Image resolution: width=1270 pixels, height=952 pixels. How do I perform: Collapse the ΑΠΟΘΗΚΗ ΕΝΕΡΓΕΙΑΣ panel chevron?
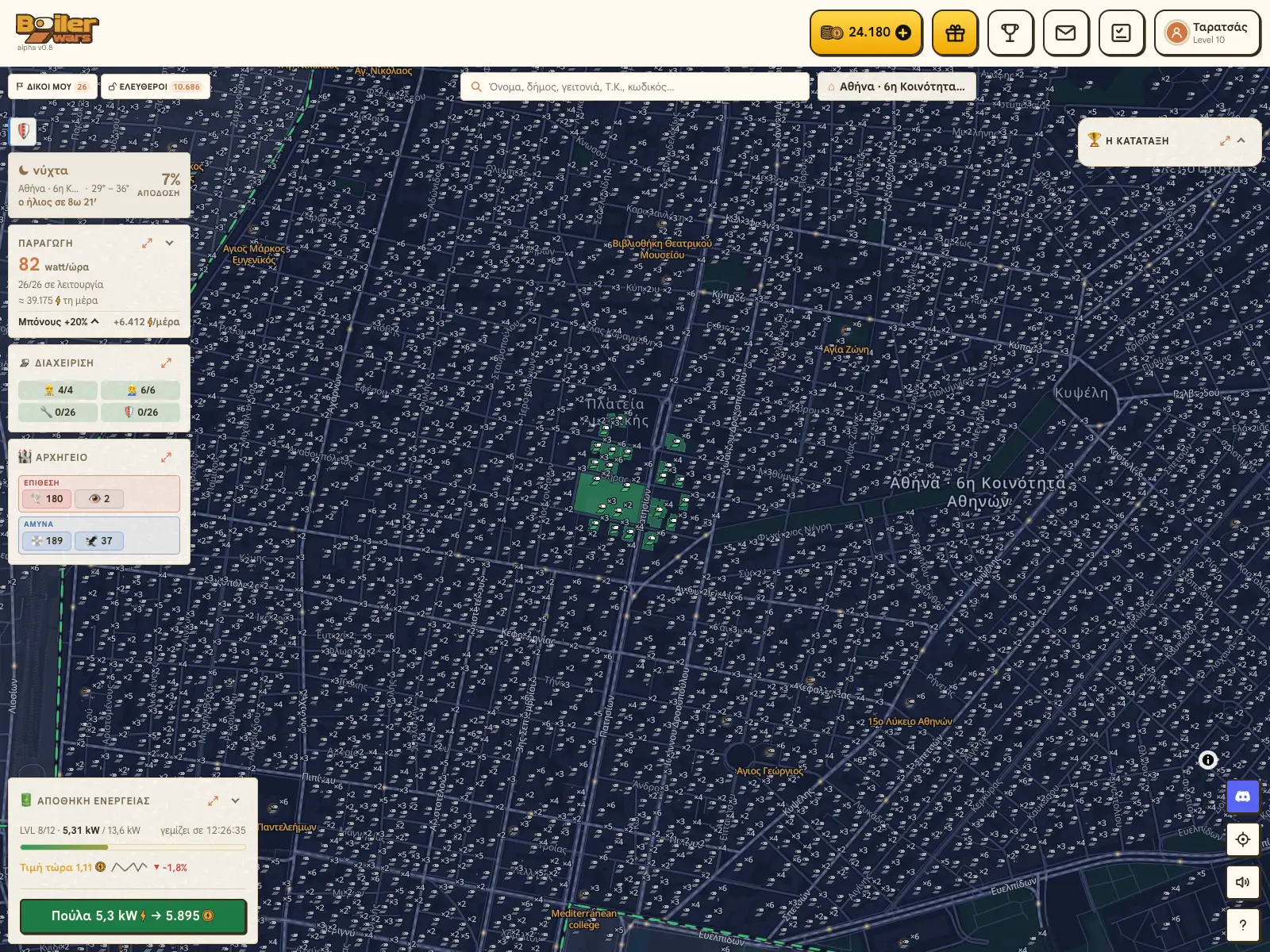click(235, 800)
